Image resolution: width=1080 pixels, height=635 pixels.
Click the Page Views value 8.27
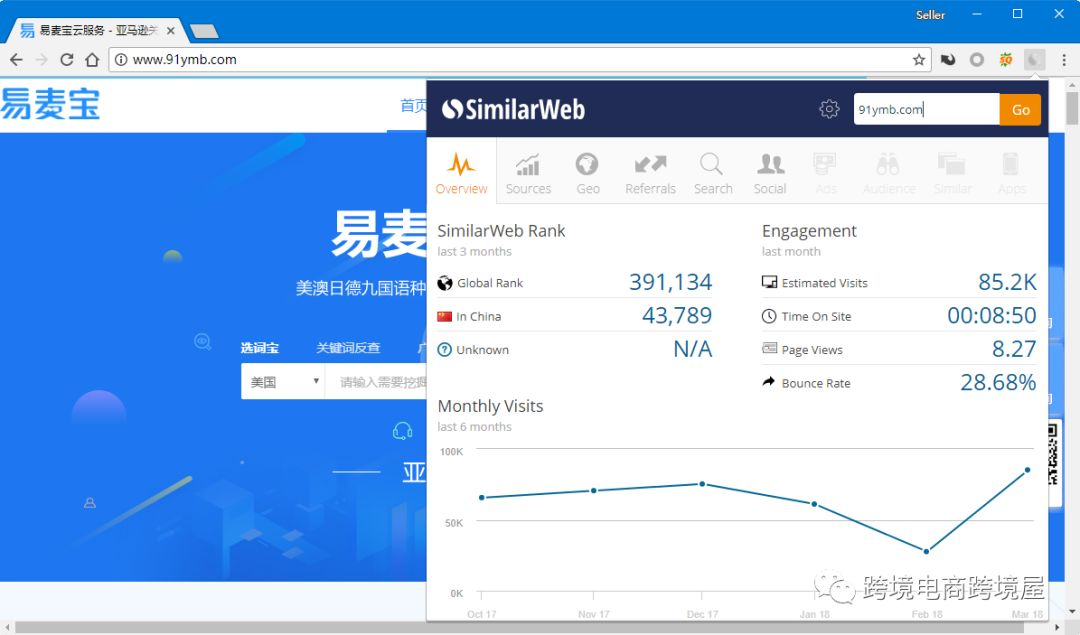pos(1014,348)
